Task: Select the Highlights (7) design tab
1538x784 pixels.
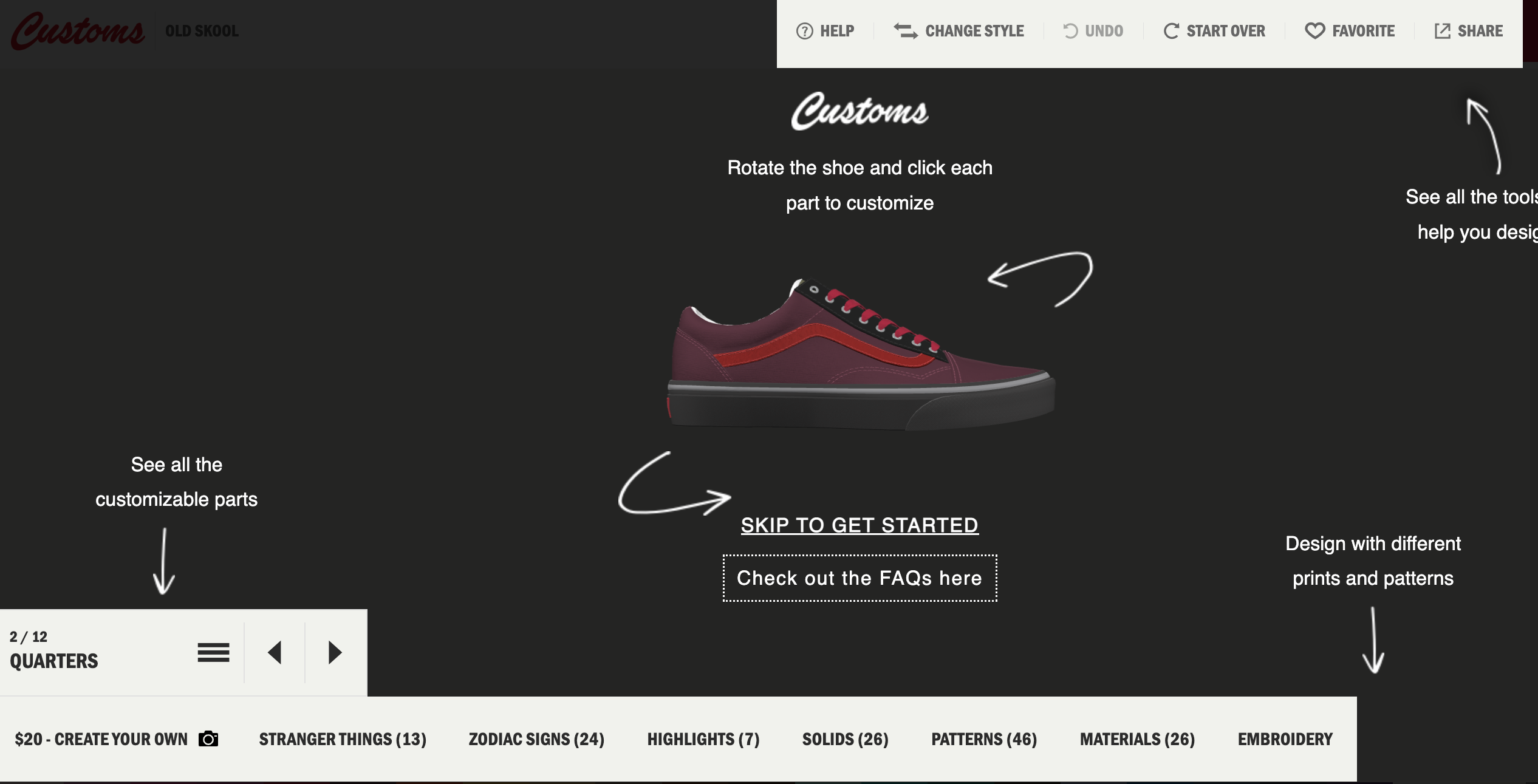Action: [703, 739]
